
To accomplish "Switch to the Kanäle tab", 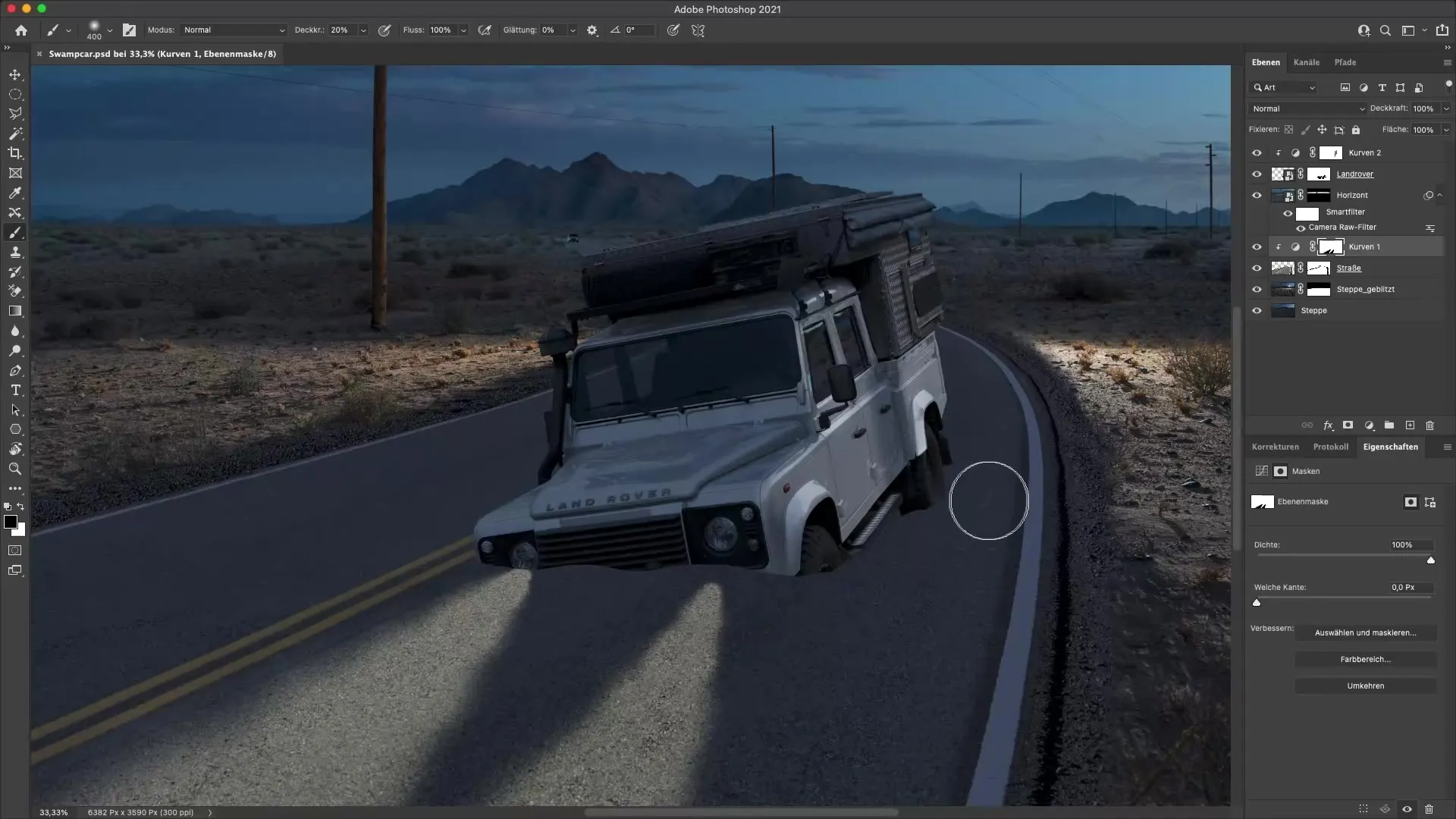I will click(1306, 62).
